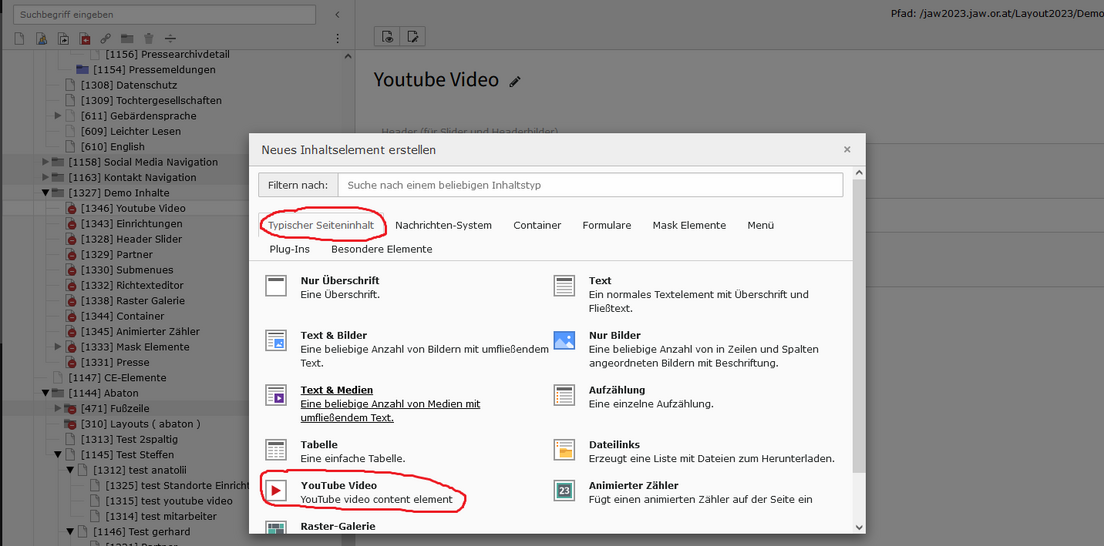Screen dimensions: 1104x546
Task: Select the new standard page icon in tree toolbar
Action: point(20,39)
